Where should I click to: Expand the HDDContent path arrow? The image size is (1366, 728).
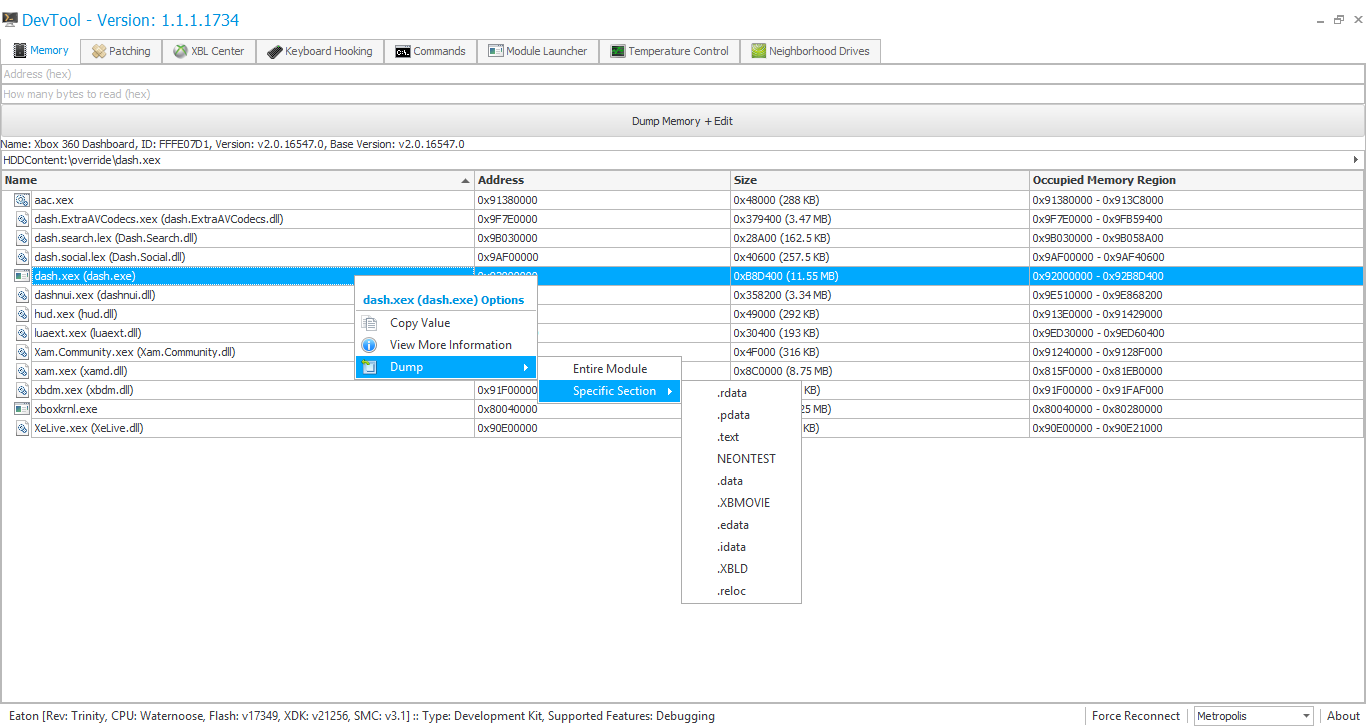tap(1356, 160)
